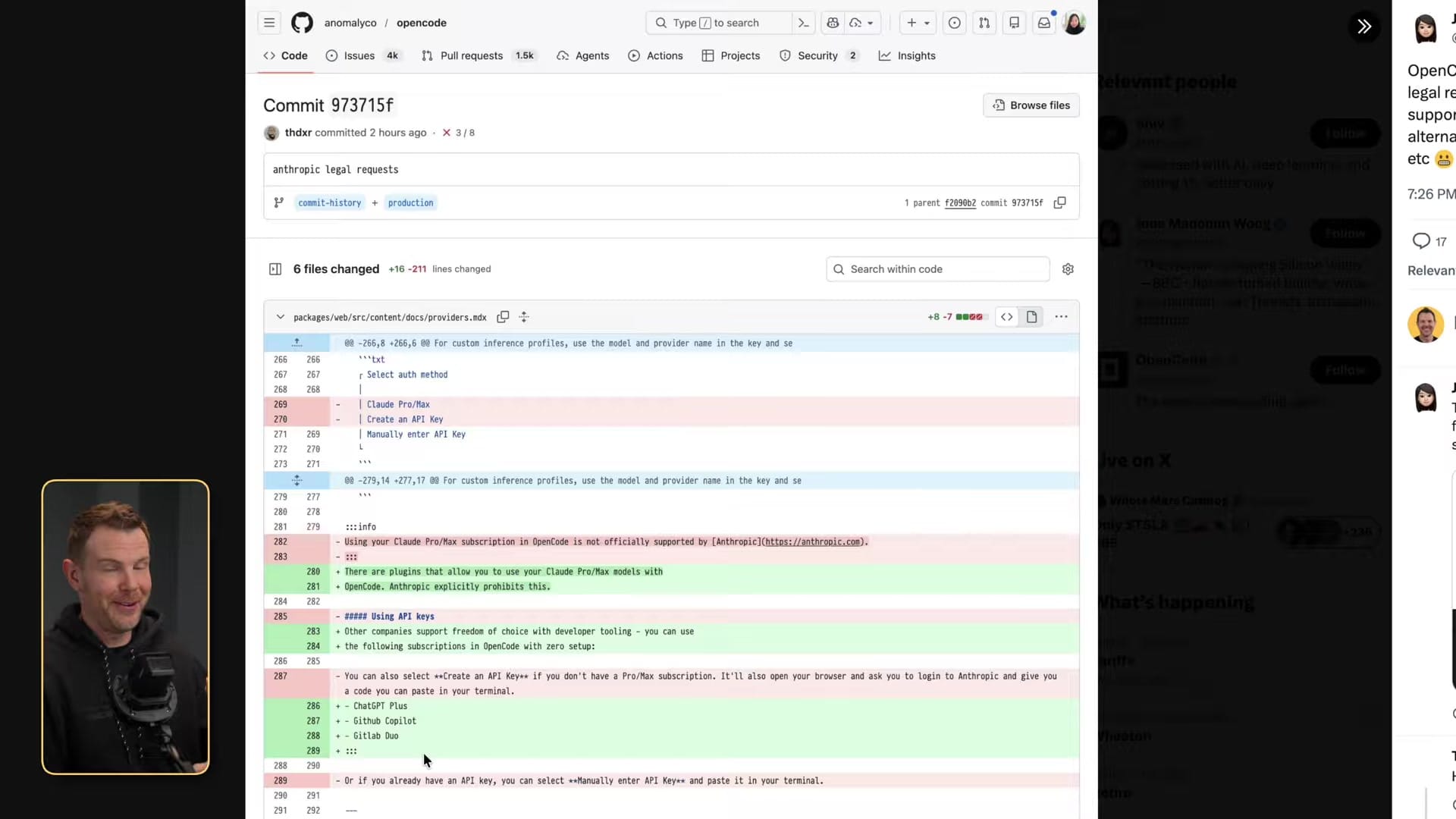The width and height of the screenshot is (1456, 819).
Task: Expand hidden lines above line 266
Action: pos(297,343)
